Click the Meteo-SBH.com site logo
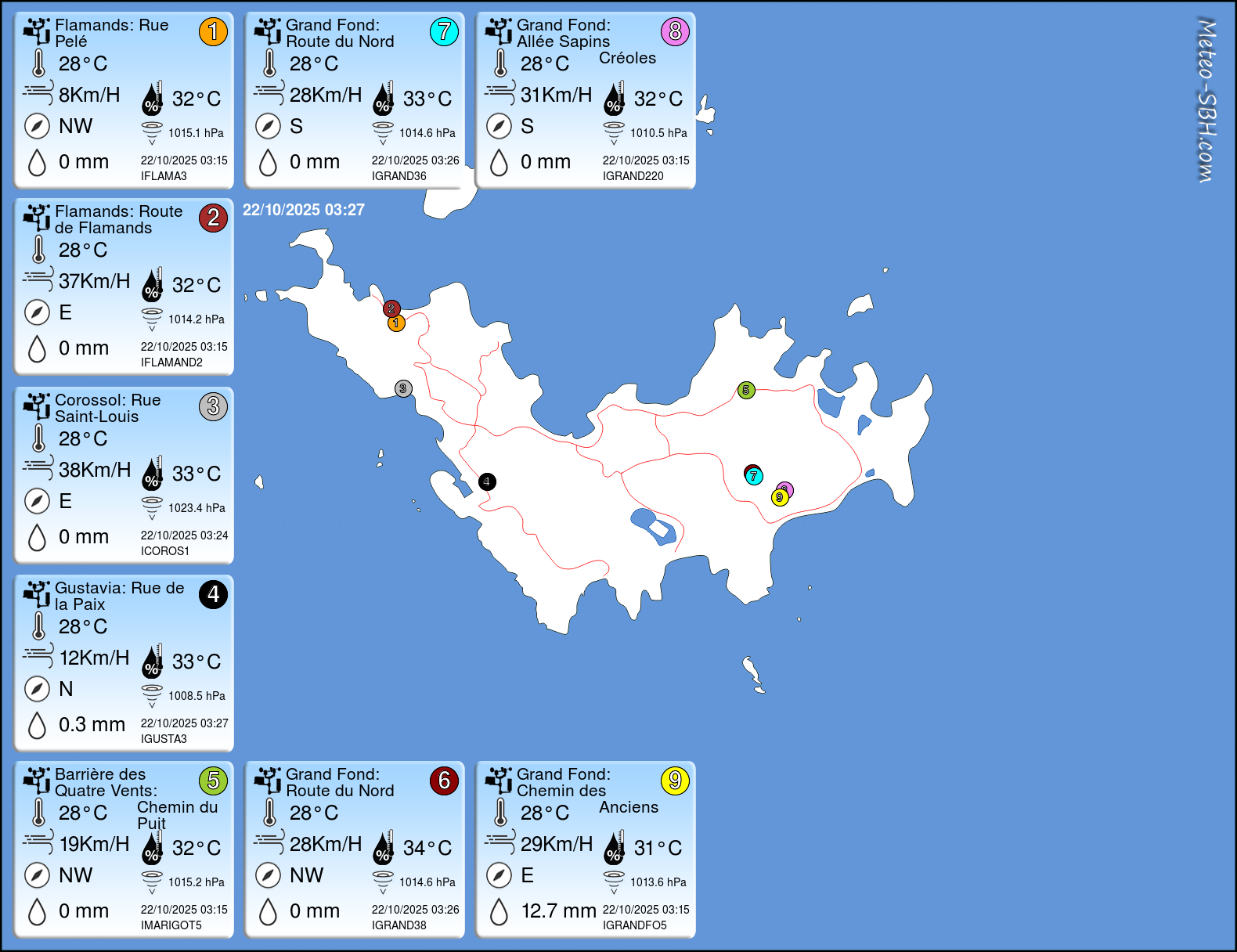 (x=1206, y=100)
